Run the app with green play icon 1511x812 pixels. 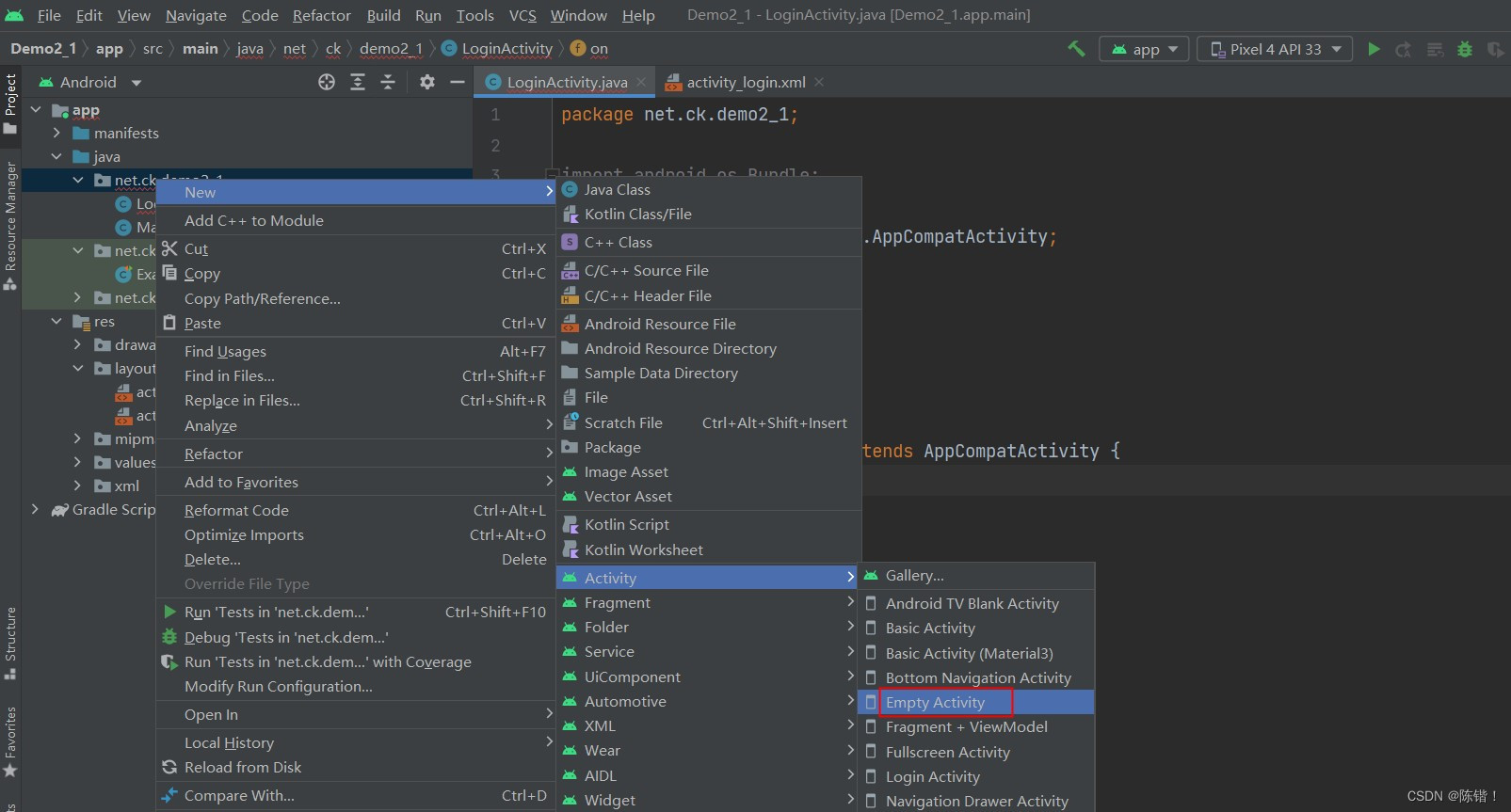(x=1374, y=49)
